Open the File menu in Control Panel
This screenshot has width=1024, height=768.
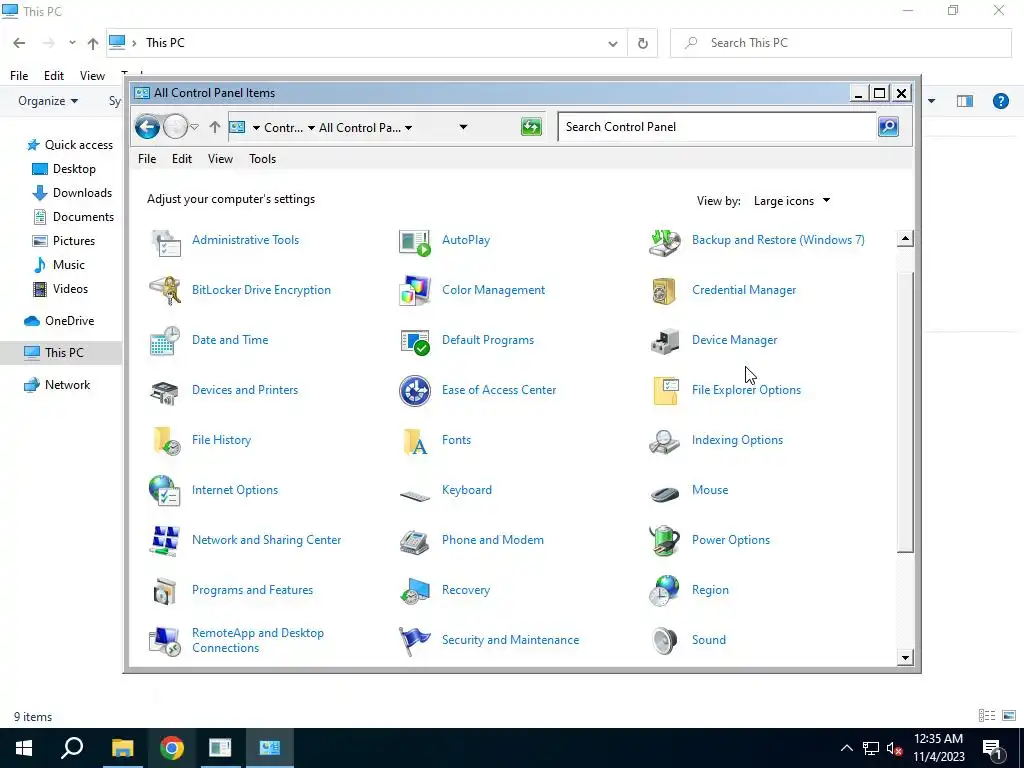(x=147, y=159)
